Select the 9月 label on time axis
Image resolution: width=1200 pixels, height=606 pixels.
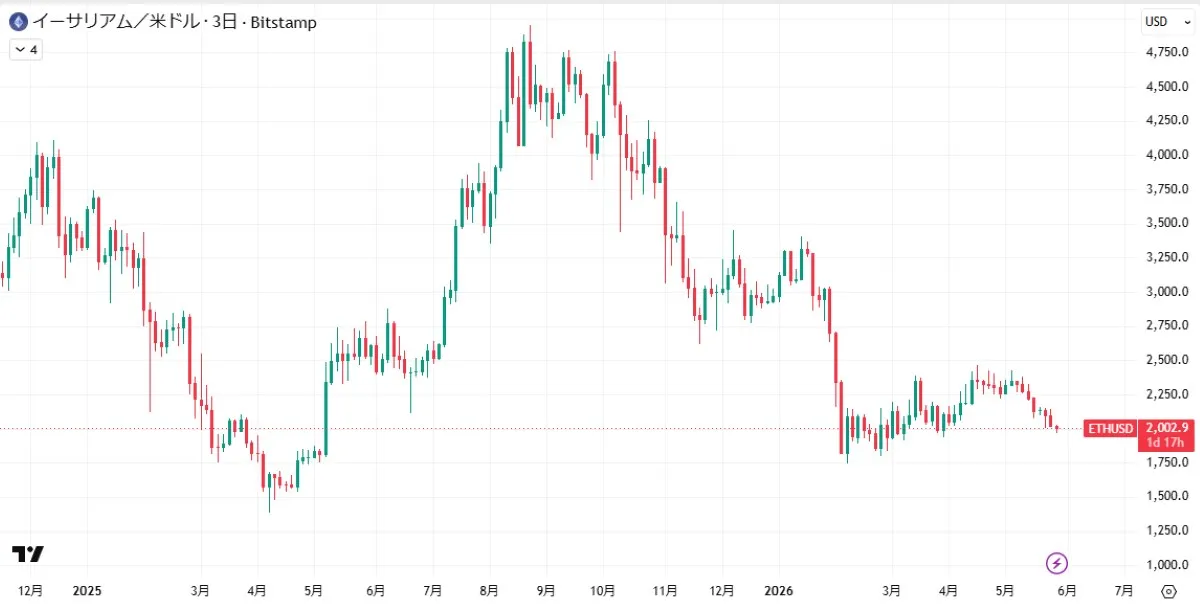coord(545,590)
